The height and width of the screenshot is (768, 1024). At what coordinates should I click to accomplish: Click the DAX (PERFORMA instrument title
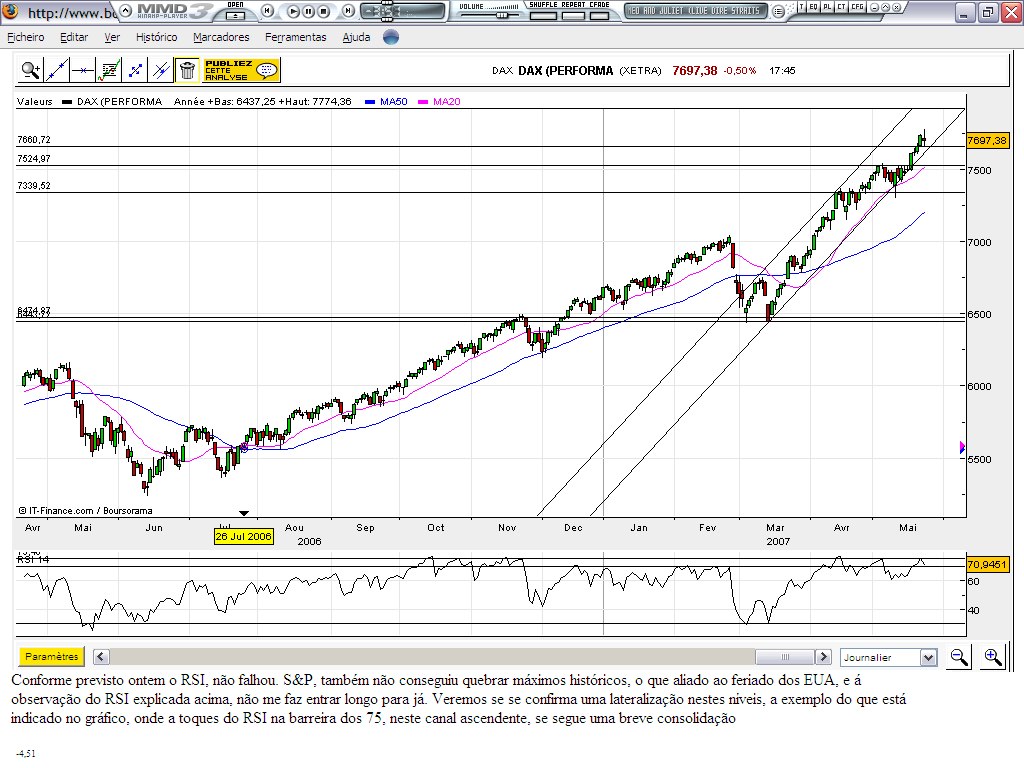tap(566, 71)
